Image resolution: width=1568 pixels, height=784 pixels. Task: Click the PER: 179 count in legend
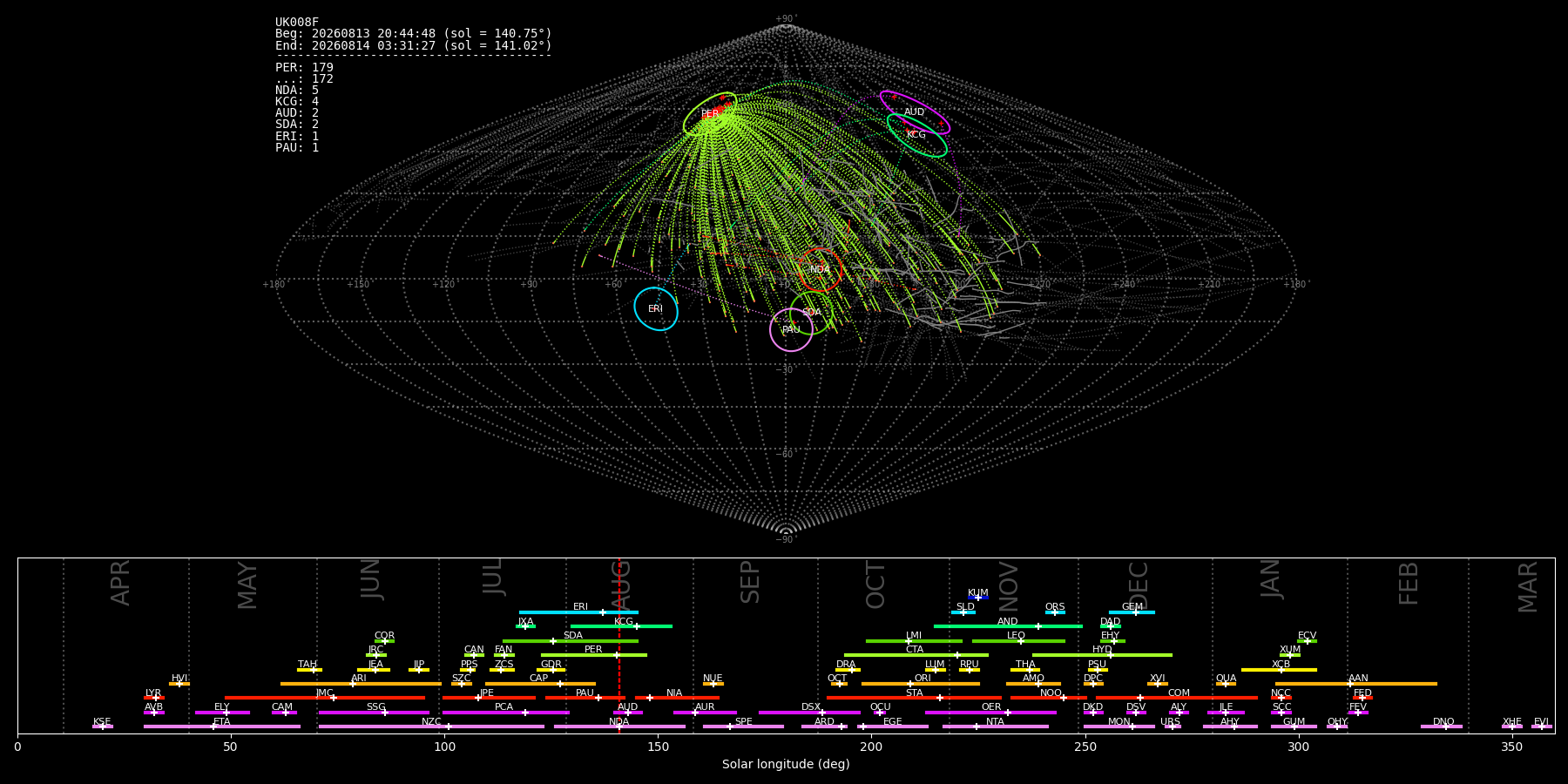(x=304, y=68)
